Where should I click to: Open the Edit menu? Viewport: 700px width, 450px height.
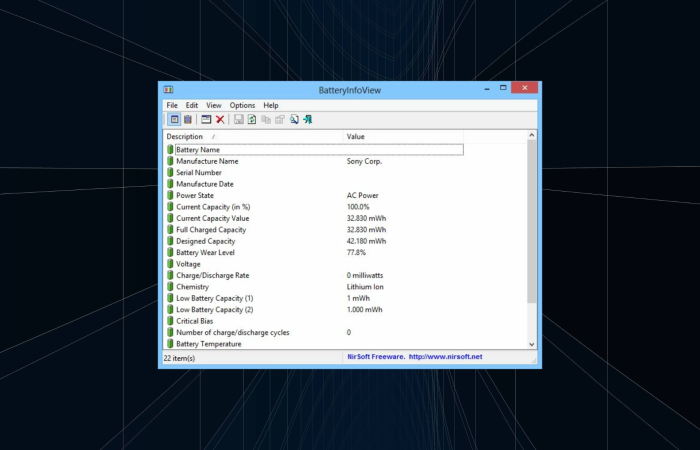[x=192, y=105]
